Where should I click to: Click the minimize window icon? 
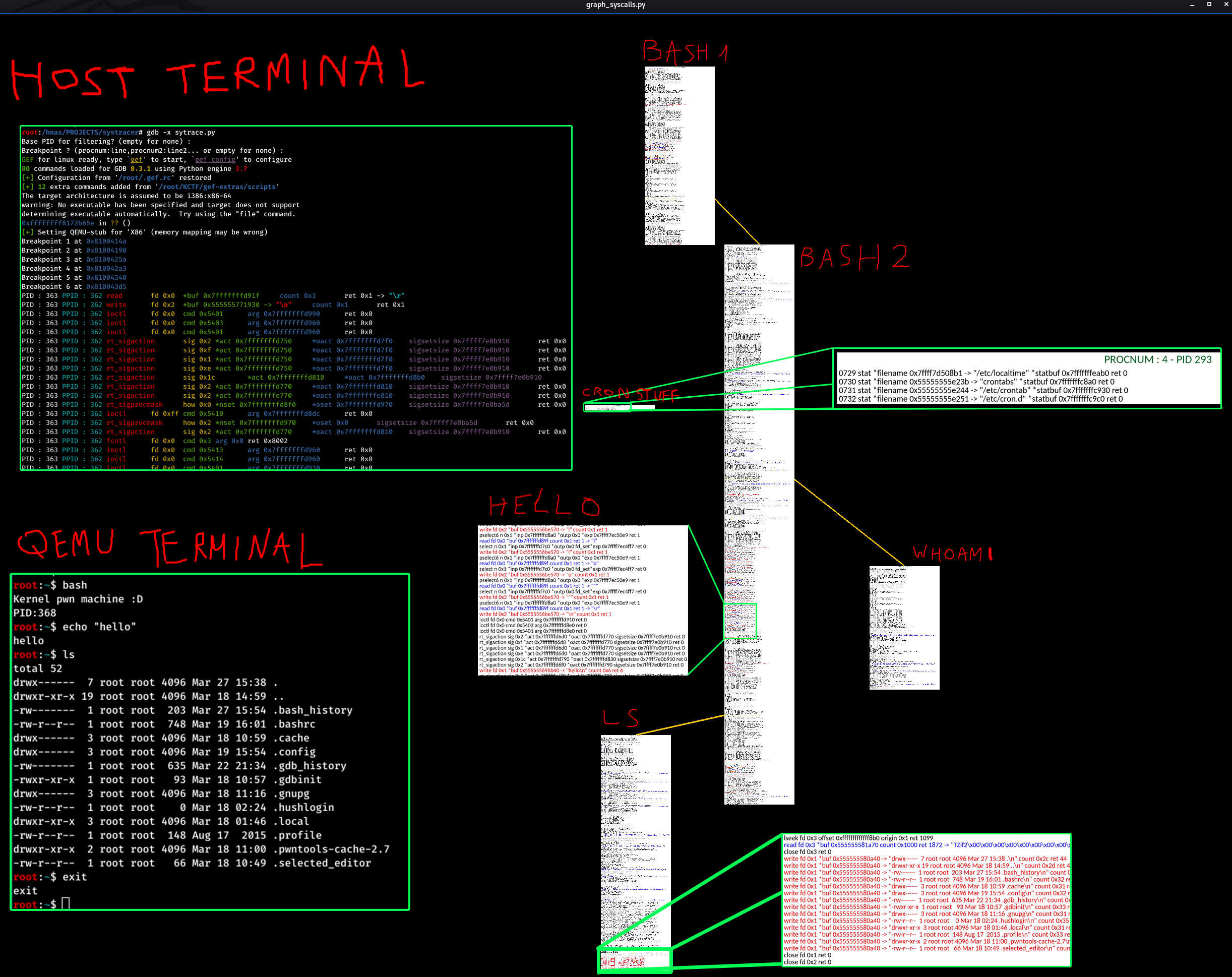tap(1192, 5)
